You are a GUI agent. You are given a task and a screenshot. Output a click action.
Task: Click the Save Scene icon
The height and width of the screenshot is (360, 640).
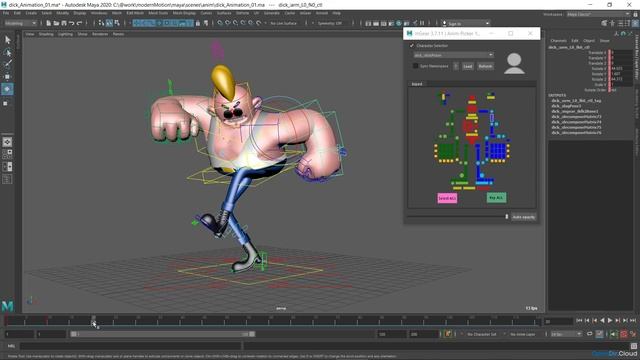(x=64, y=23)
